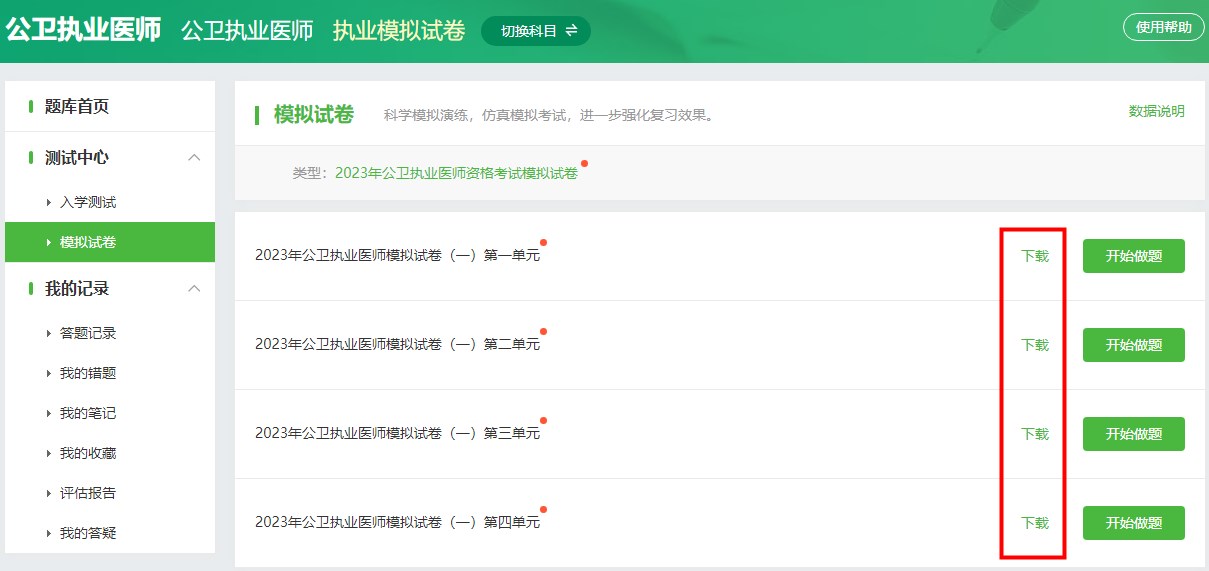Open 使用帮助 help button
The height and width of the screenshot is (571, 1209).
1164,27
